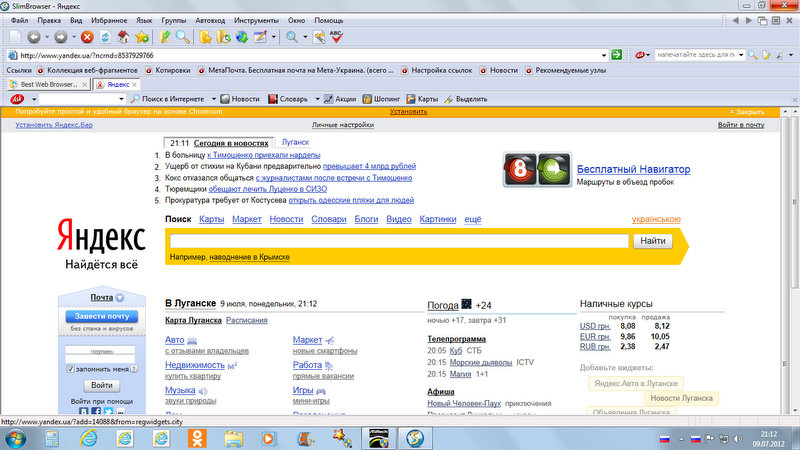This screenshot has width=800, height=450.
Task: Click the Back navigation arrow button
Action: [x=34, y=37]
